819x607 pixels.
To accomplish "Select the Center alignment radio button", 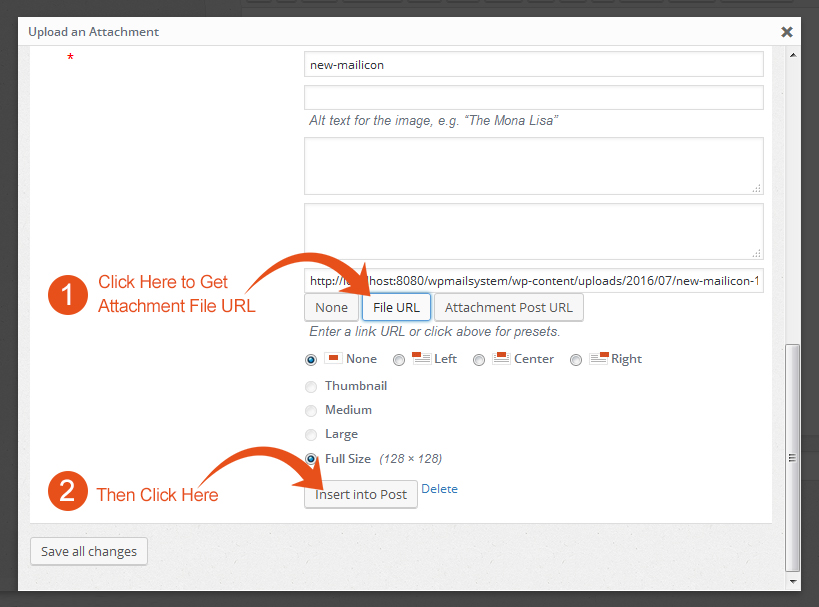I will click(479, 360).
